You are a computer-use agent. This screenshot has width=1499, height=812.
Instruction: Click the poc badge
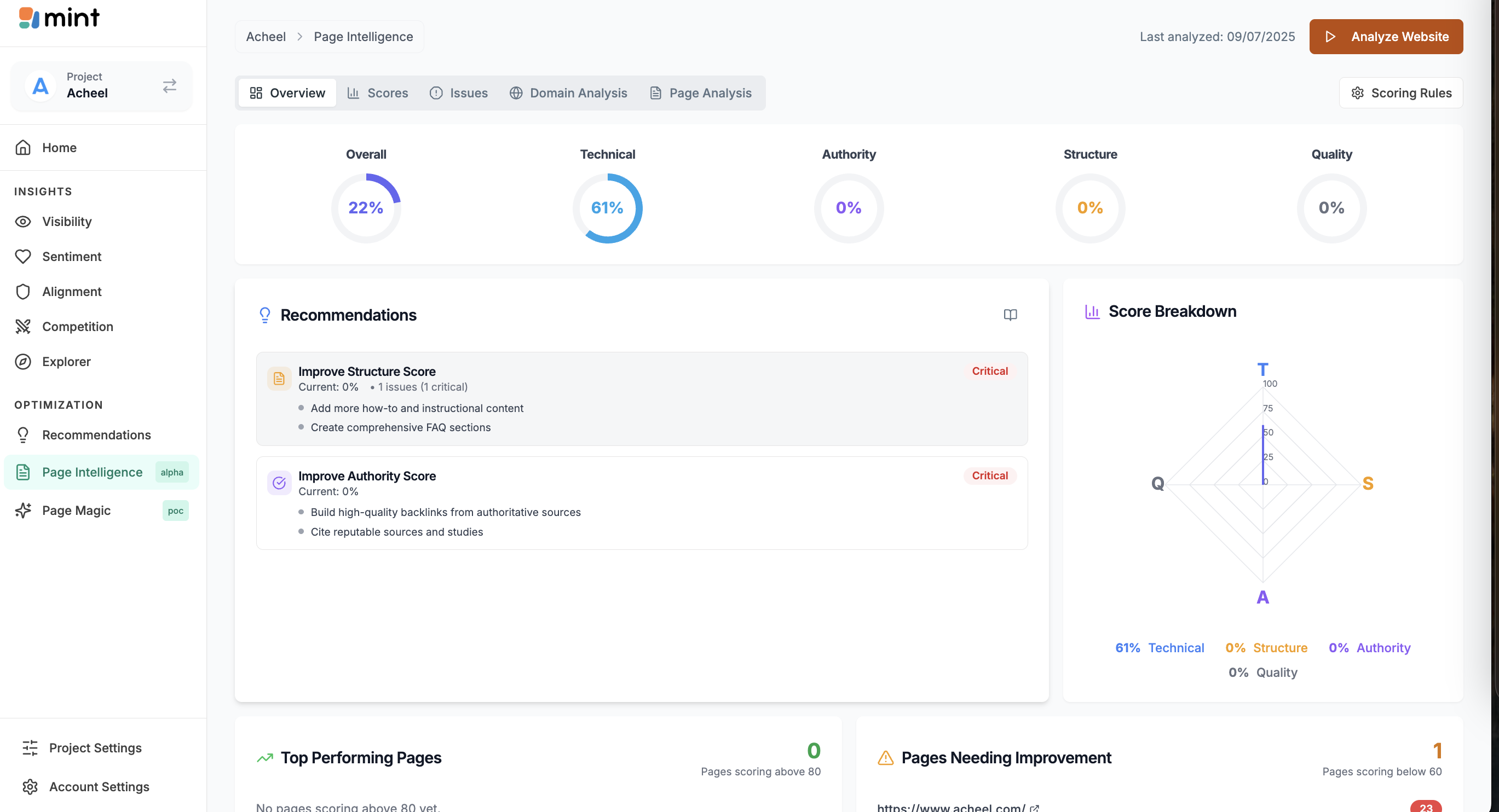pyautogui.click(x=175, y=510)
